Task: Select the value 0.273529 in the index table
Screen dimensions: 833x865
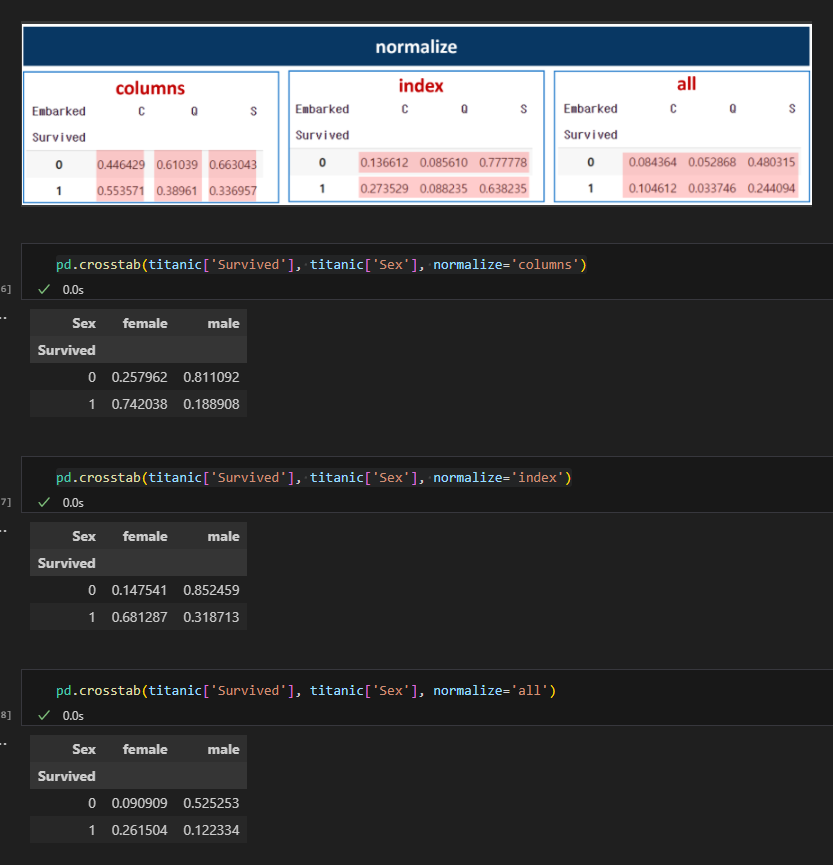Action: (x=385, y=189)
